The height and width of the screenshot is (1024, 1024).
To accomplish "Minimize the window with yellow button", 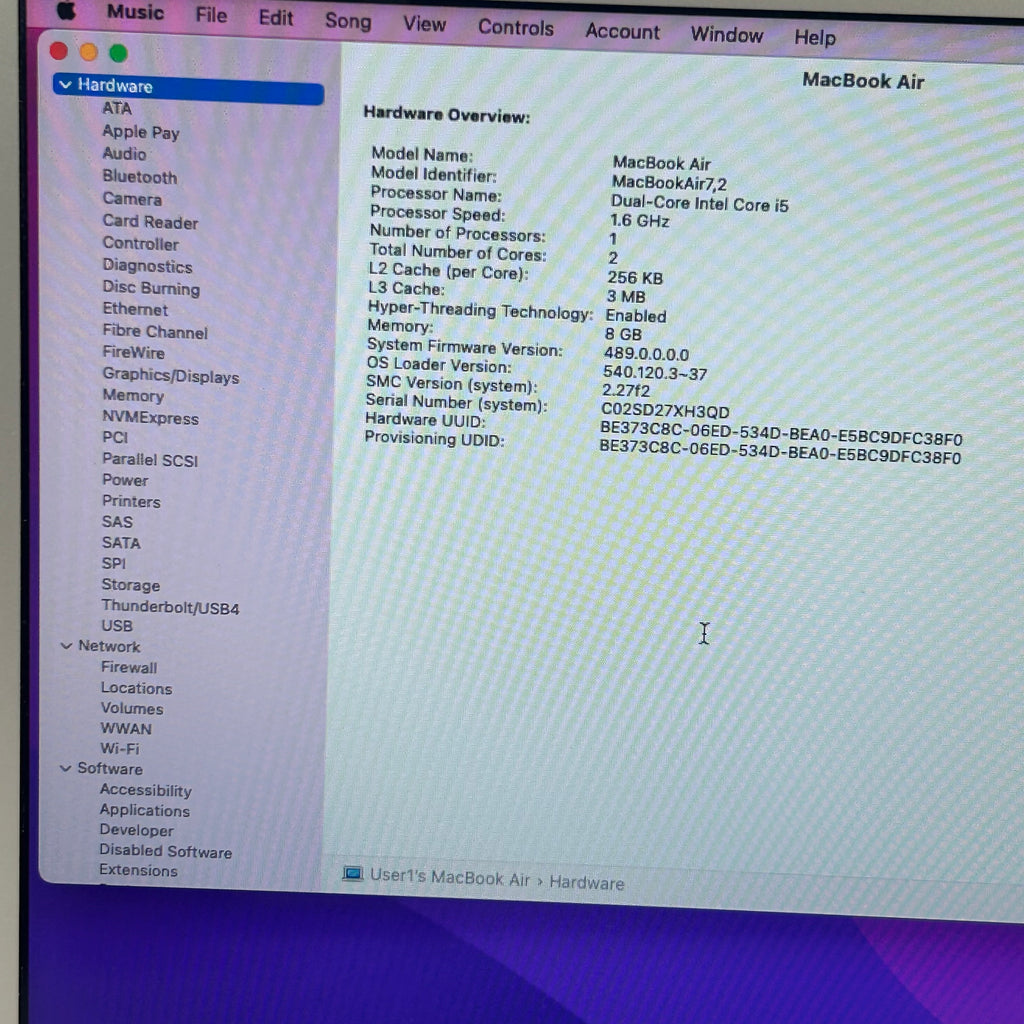I will point(89,52).
